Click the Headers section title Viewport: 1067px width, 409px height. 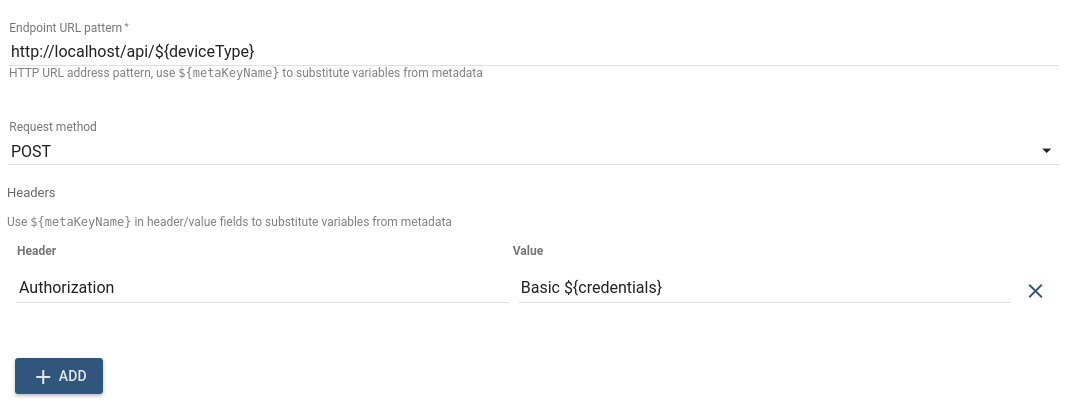click(x=31, y=192)
